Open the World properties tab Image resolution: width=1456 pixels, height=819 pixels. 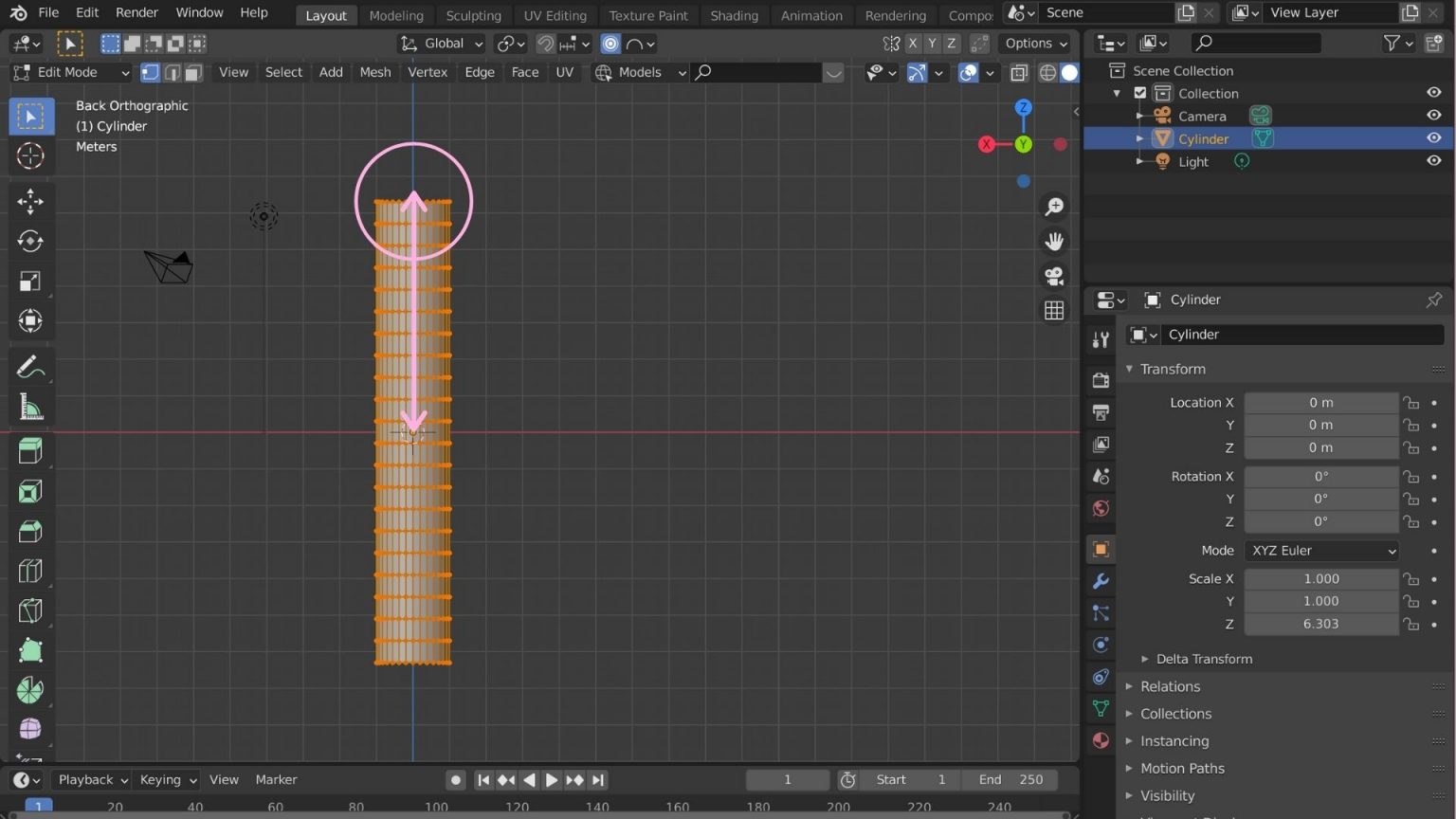1100,508
